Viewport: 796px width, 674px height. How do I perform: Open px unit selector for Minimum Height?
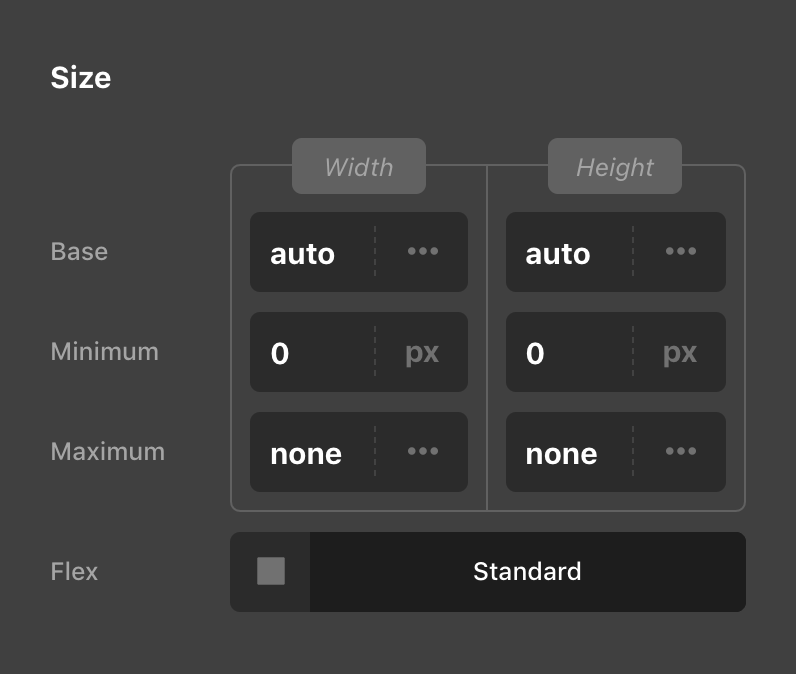(x=680, y=353)
